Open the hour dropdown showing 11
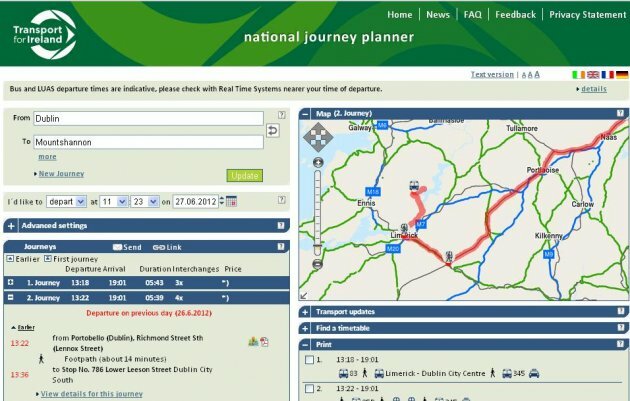The width and height of the screenshot is (630, 401). 114,201
